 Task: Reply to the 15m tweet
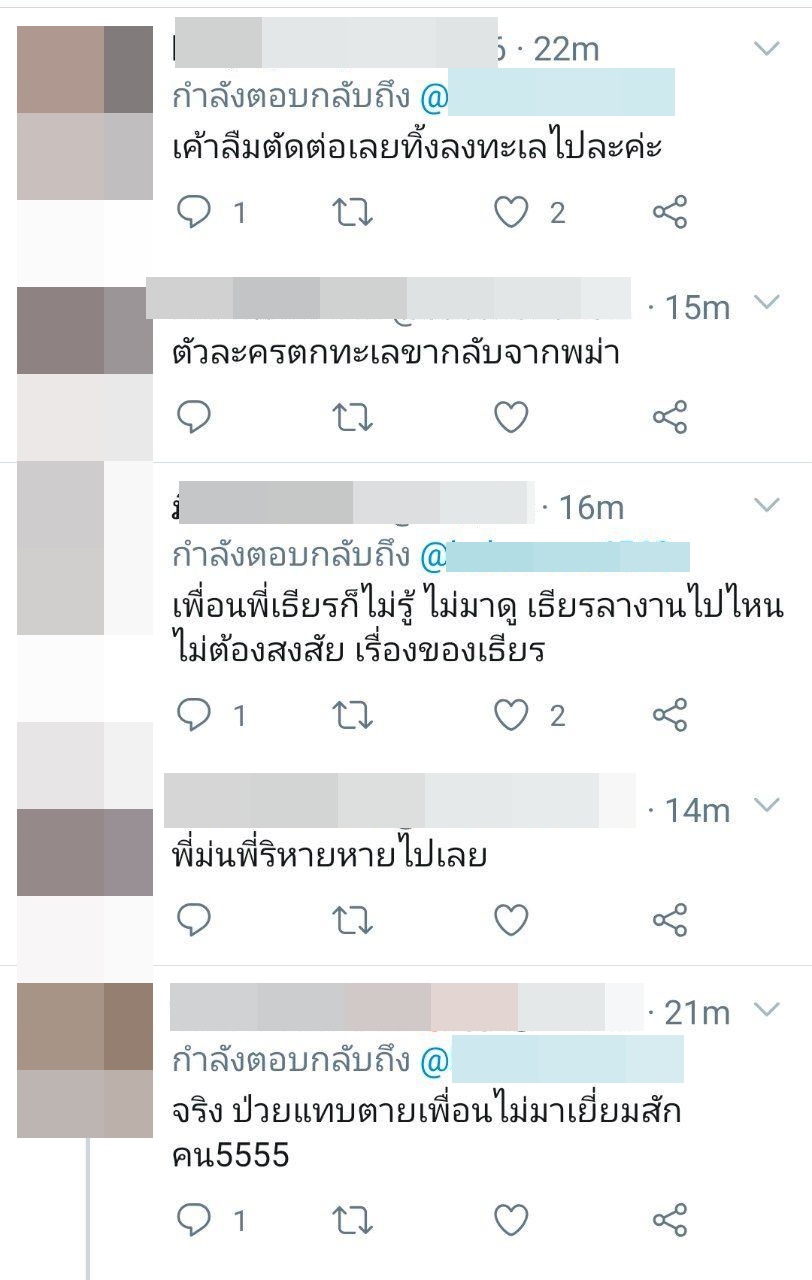coord(193,416)
